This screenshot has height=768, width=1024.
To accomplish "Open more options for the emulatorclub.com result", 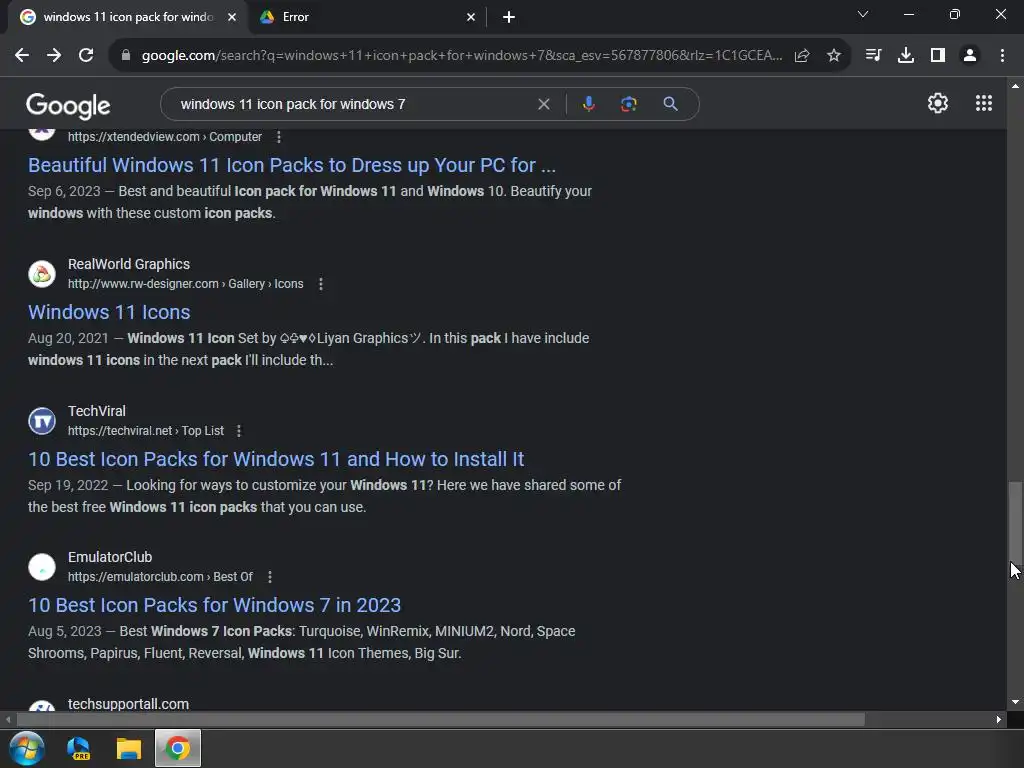I will click(x=270, y=577).
